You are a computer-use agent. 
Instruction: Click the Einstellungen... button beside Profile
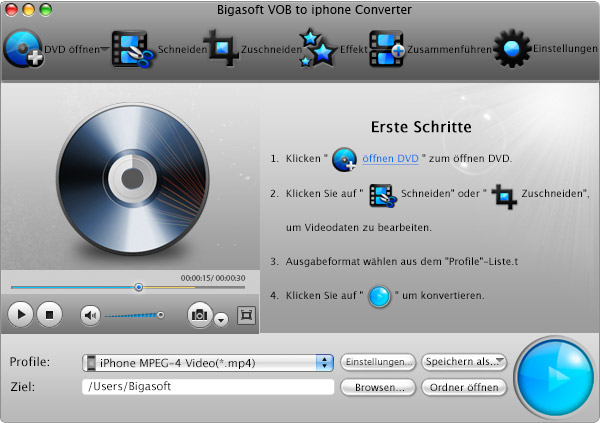point(378,362)
